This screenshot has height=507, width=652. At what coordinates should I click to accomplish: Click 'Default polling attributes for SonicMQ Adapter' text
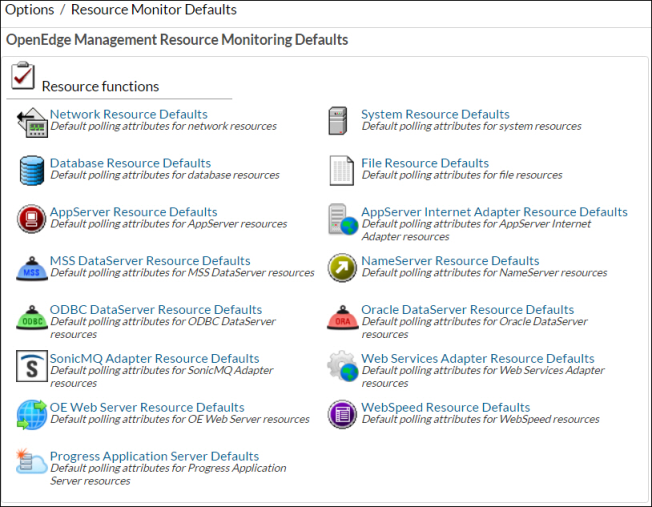[161, 370]
